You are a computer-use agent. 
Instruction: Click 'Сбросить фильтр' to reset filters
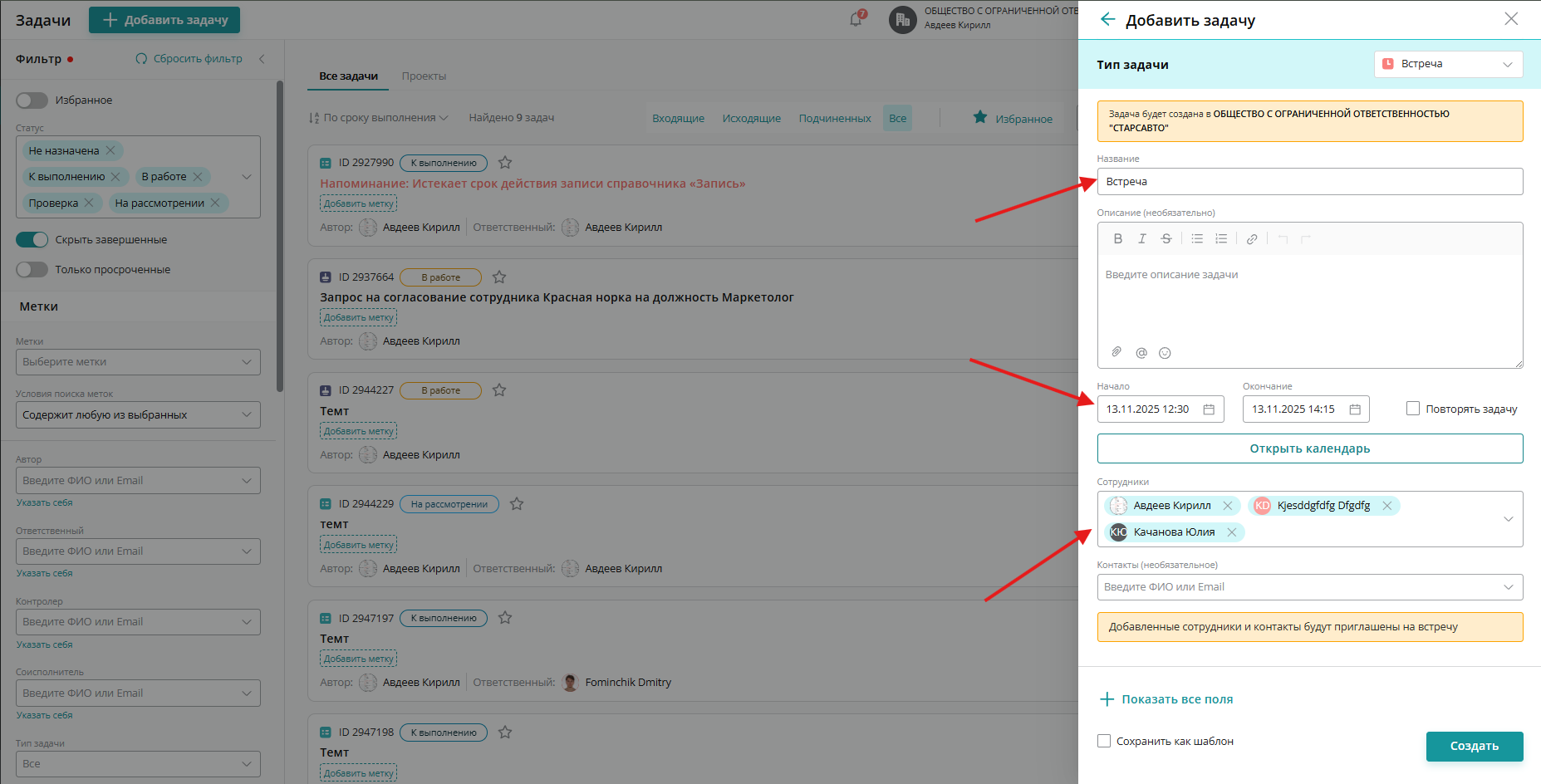(189, 59)
